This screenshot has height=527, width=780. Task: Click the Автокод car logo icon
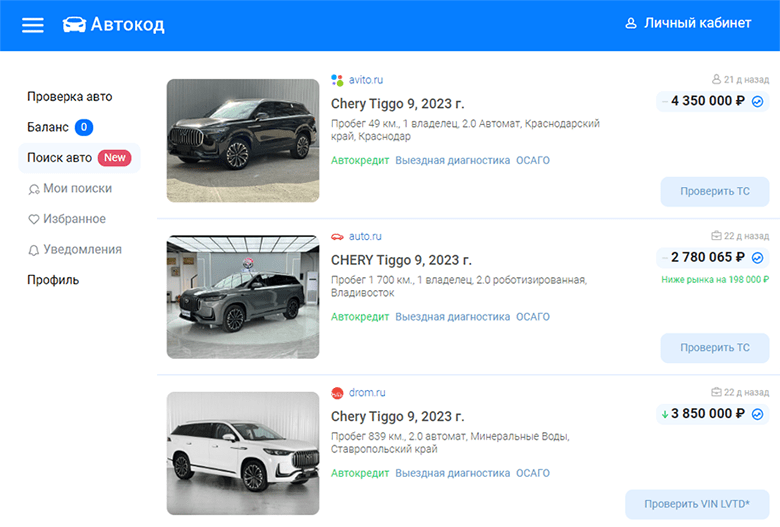coord(74,24)
